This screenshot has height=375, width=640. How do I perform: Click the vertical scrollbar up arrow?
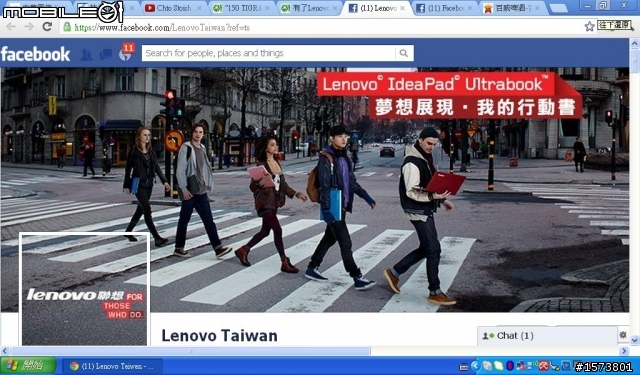pyautogui.click(x=635, y=43)
